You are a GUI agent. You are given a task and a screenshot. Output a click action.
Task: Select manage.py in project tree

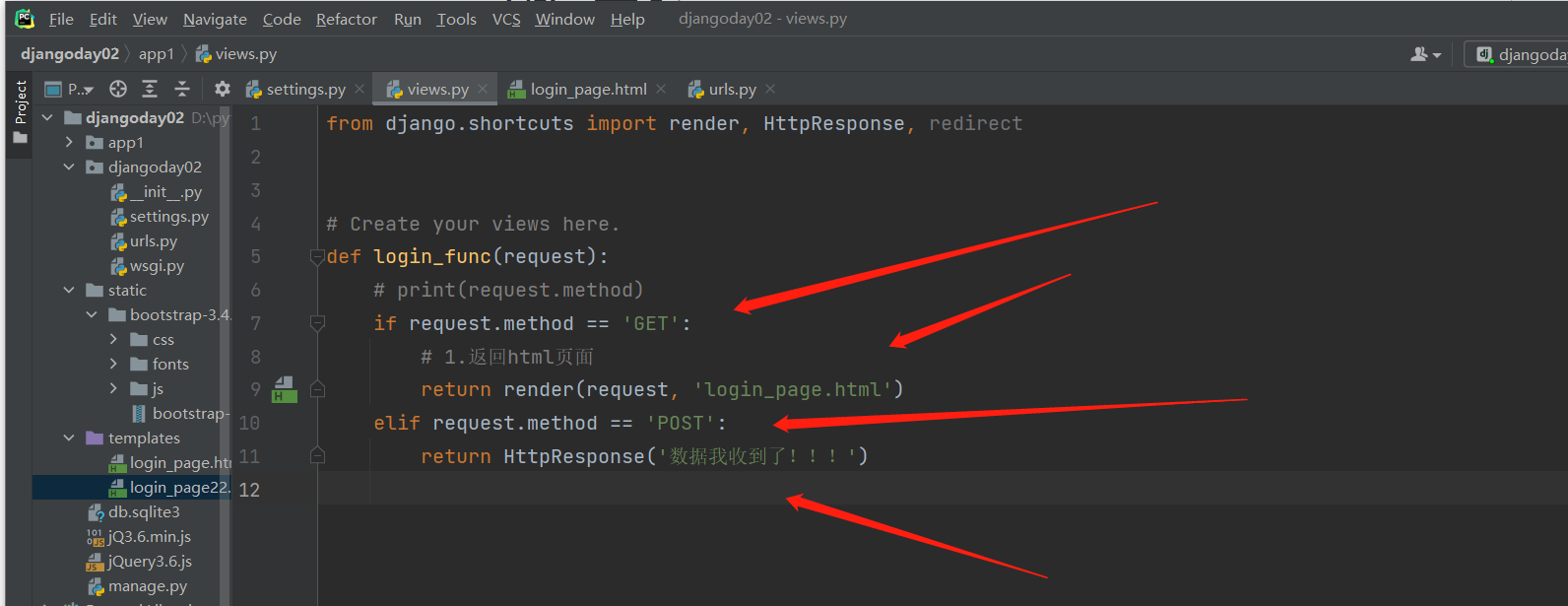coord(137,586)
